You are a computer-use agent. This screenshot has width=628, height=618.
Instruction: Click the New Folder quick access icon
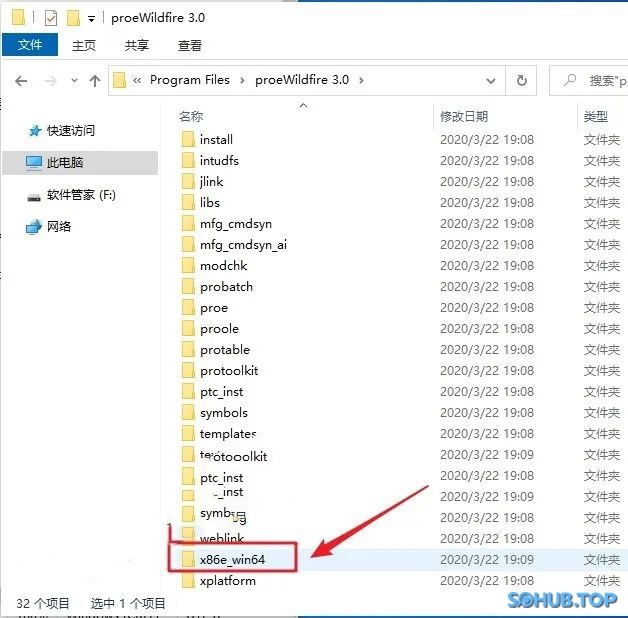click(73, 18)
